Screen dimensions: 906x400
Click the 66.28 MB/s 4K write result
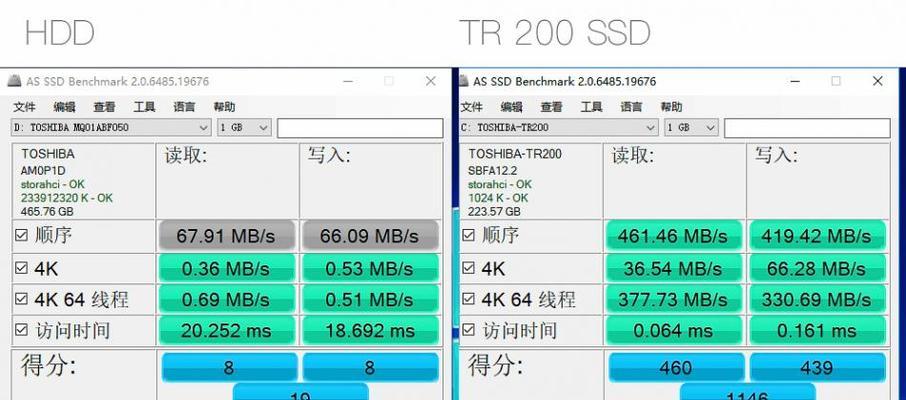point(817,268)
